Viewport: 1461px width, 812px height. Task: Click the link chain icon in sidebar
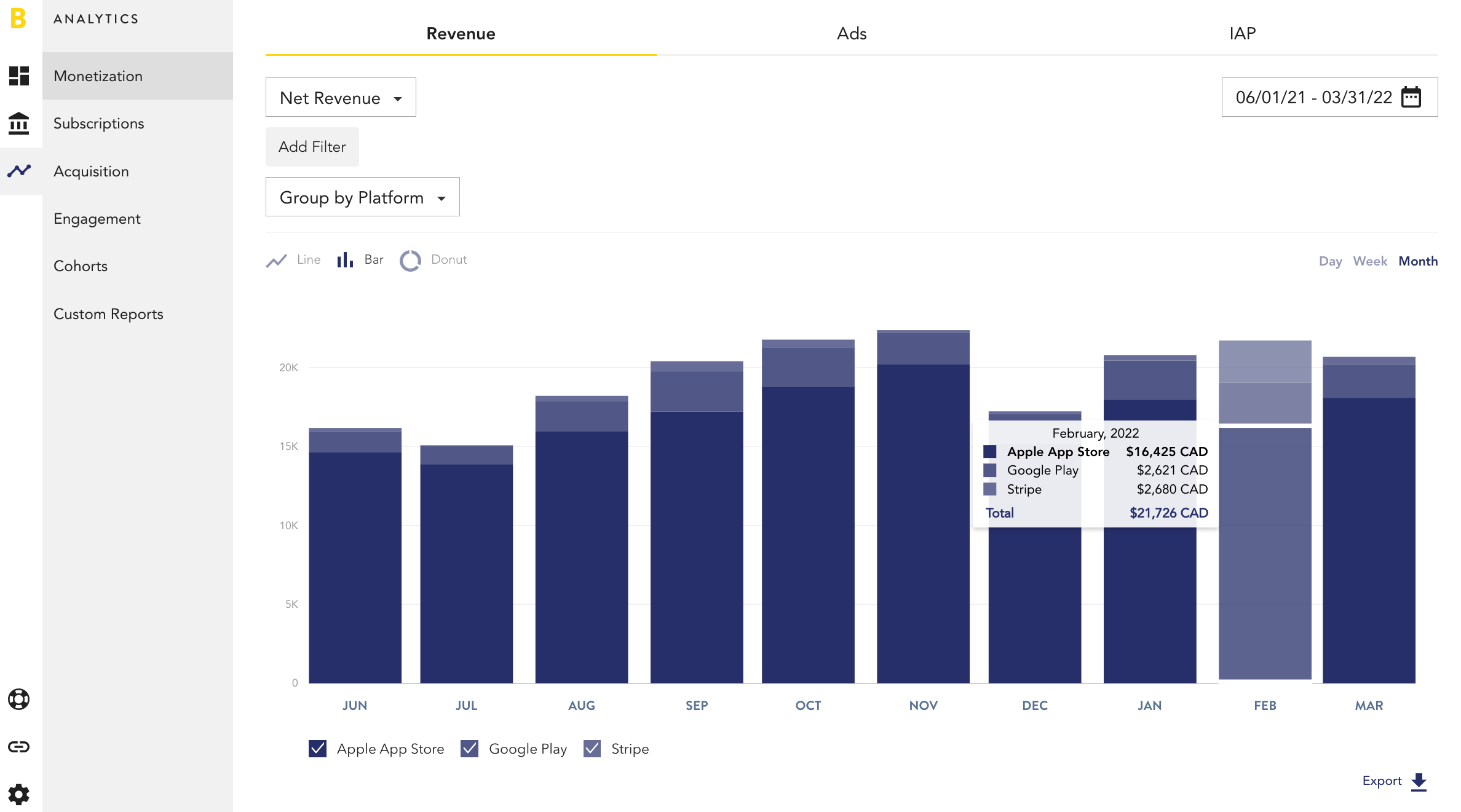[x=19, y=747]
